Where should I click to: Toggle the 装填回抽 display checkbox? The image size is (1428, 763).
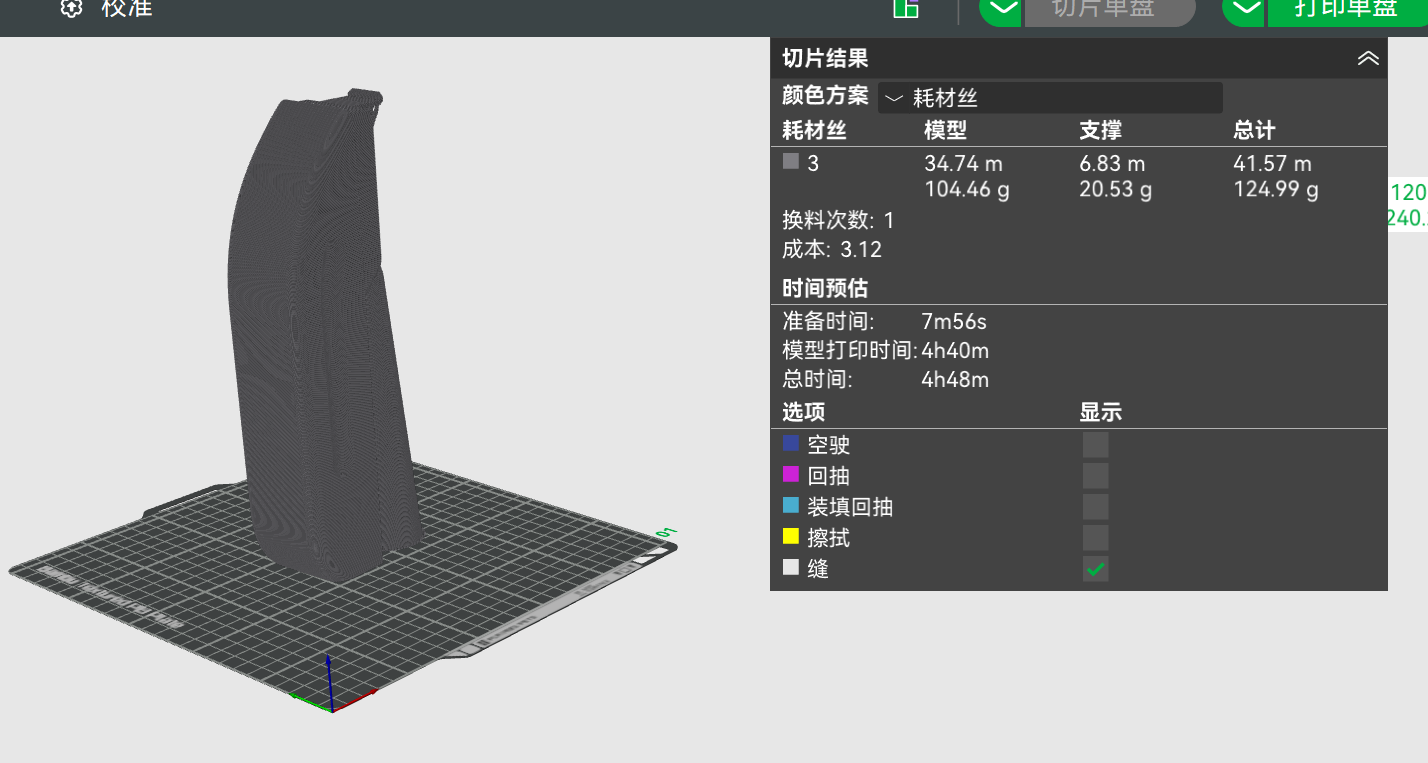[1096, 507]
